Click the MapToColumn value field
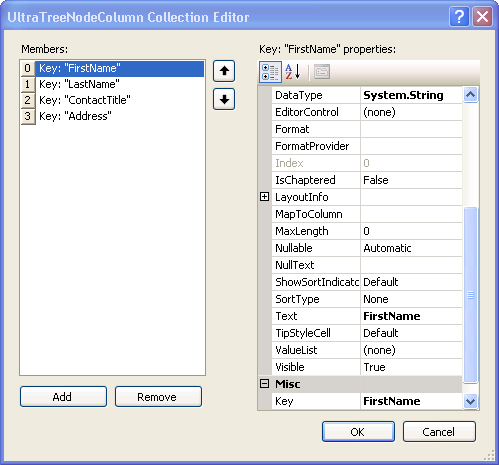Screen dimensions: 499x465 pyautogui.click(x=411, y=214)
